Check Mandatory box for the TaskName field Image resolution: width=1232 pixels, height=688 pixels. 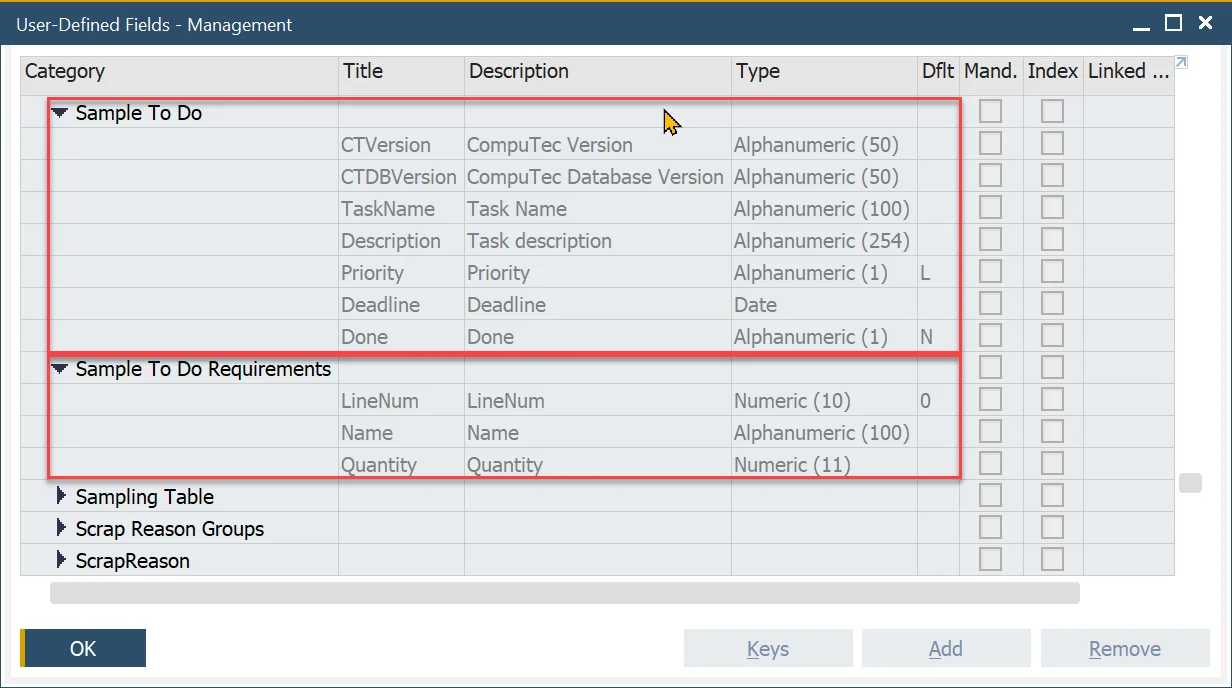coord(990,209)
